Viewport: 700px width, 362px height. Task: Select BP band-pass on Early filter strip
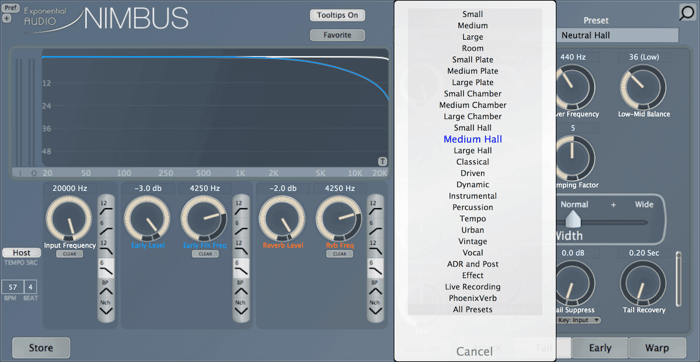pyautogui.click(x=241, y=289)
